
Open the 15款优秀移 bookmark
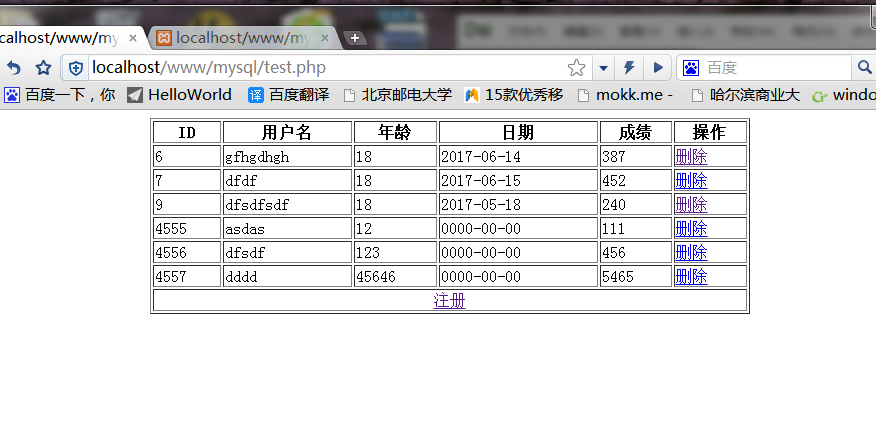513,95
